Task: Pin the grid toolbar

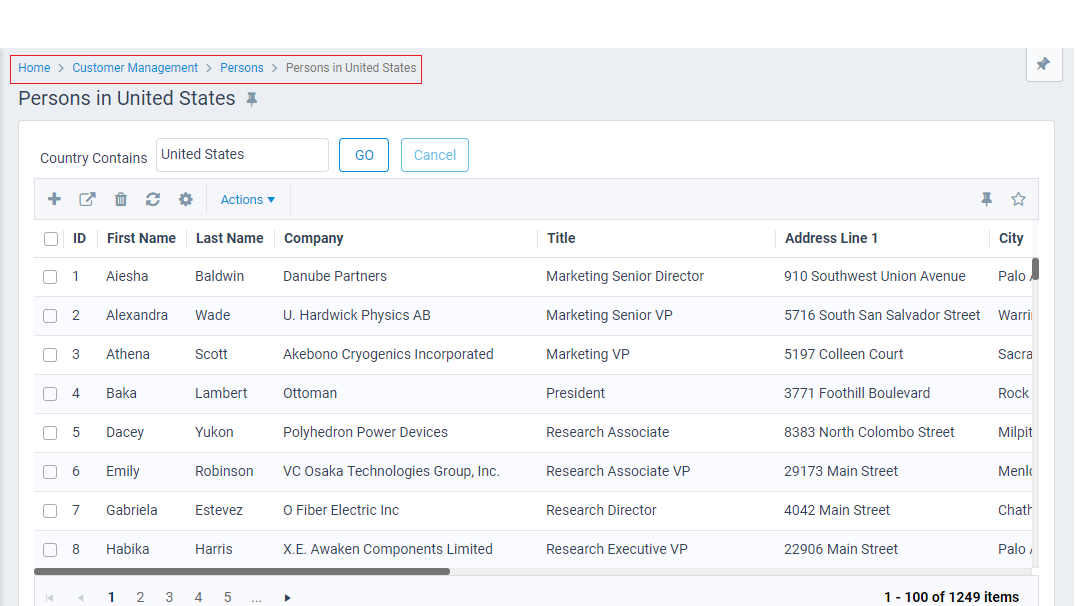Action: pos(986,199)
